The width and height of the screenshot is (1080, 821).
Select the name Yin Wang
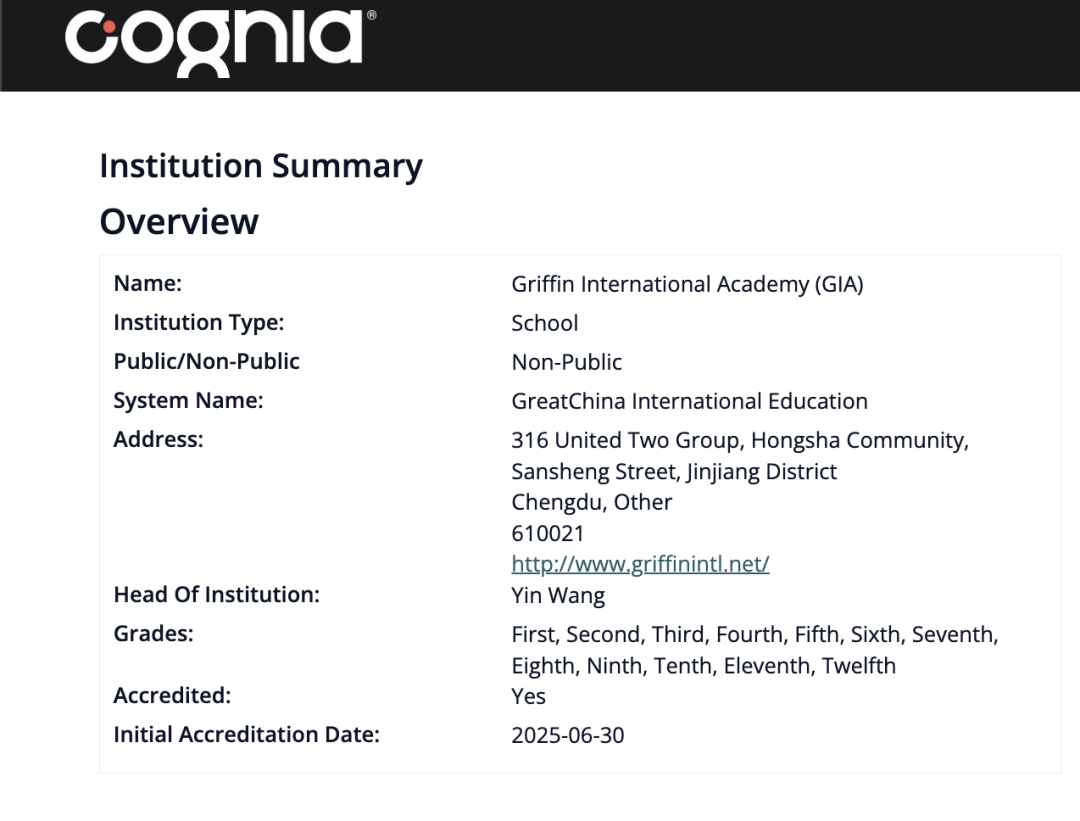[x=557, y=596]
